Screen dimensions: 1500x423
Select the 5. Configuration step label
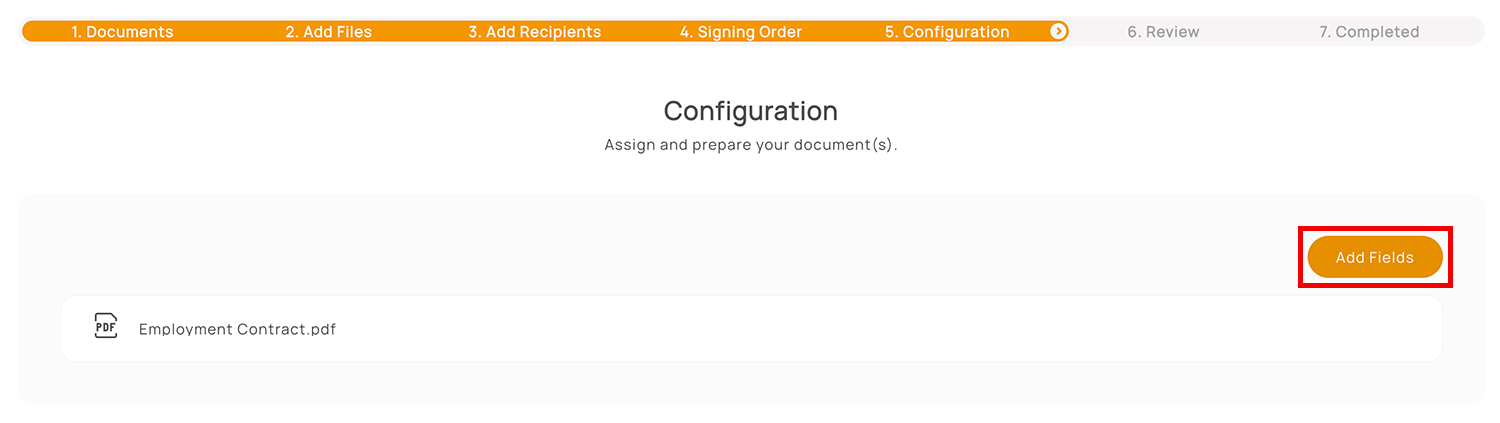point(946,32)
